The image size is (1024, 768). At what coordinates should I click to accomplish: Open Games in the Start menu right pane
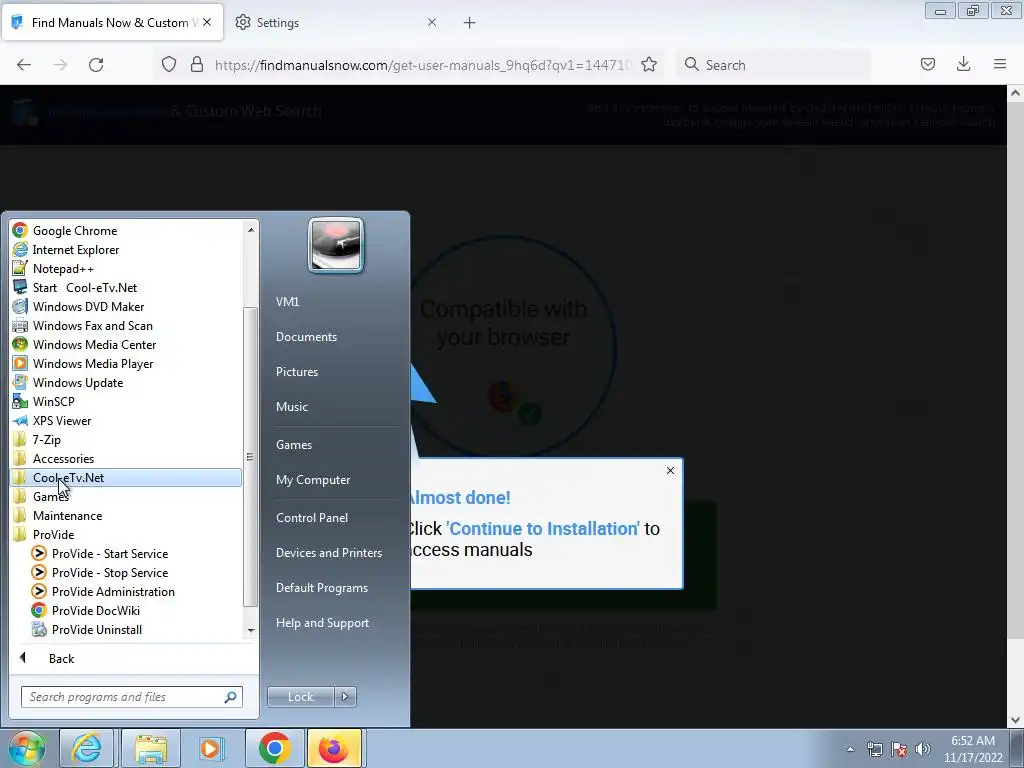click(294, 445)
